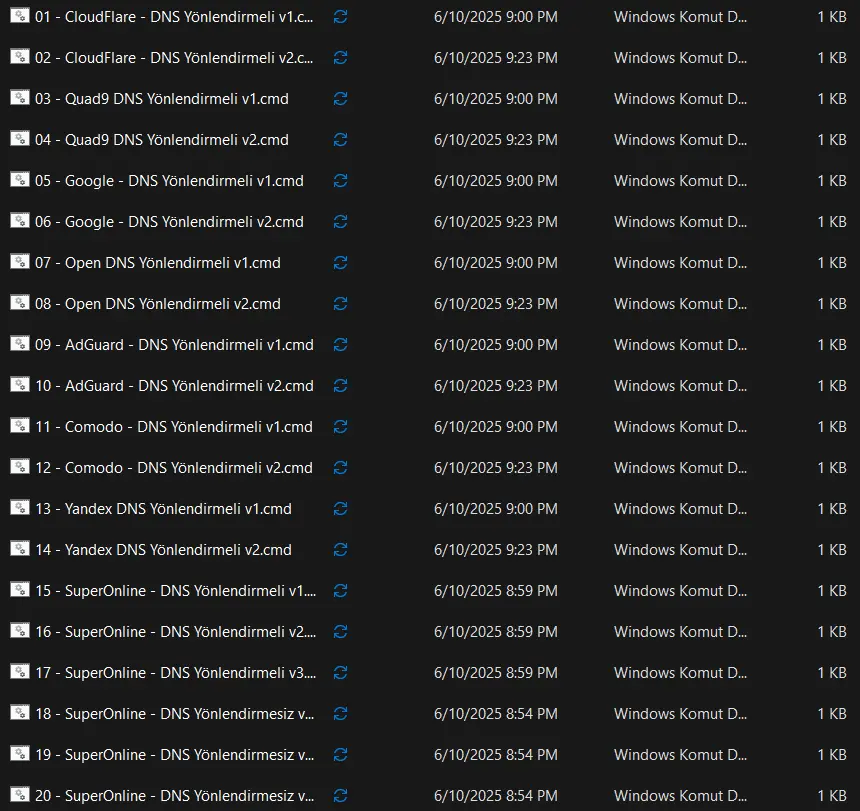Select file 16 - SuperOnline - DNS Yönlendirmeli v2

point(176,632)
